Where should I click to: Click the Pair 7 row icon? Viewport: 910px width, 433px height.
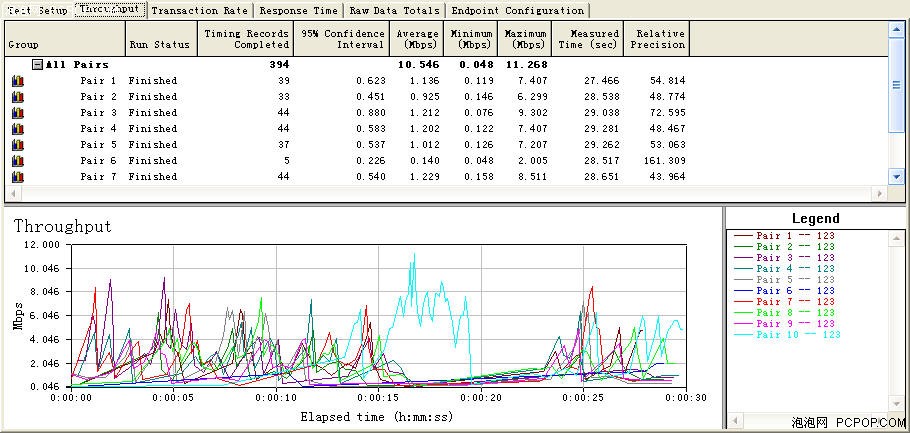[x=17, y=176]
